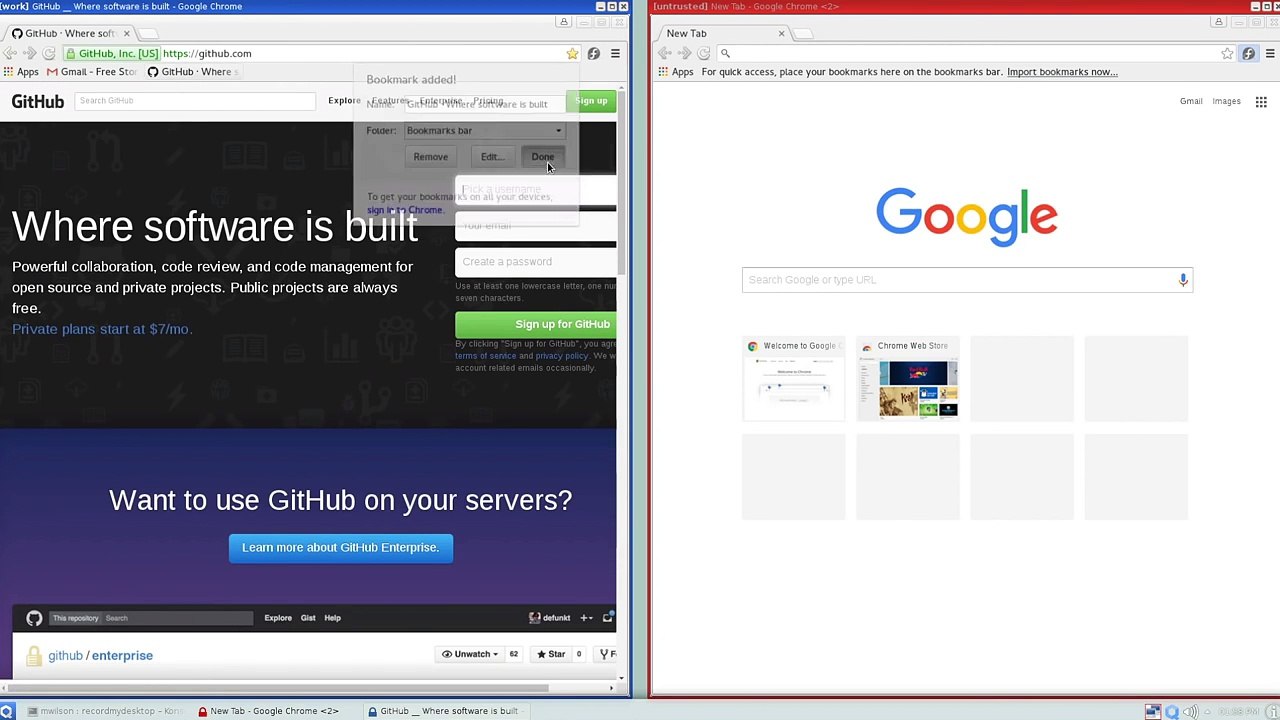Click Edit... in the bookmark bubble
This screenshot has height=720, width=1280.
(x=491, y=157)
